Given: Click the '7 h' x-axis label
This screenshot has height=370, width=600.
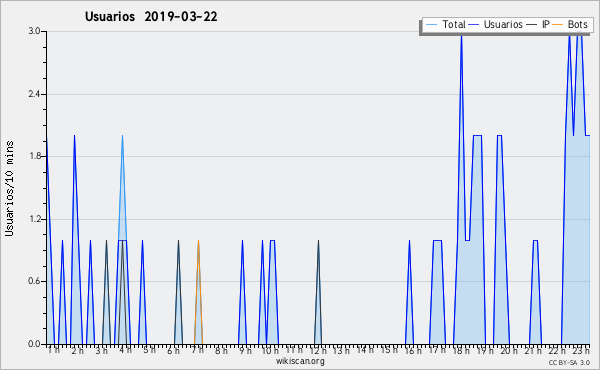Looking at the screenshot, I should click(197, 350).
